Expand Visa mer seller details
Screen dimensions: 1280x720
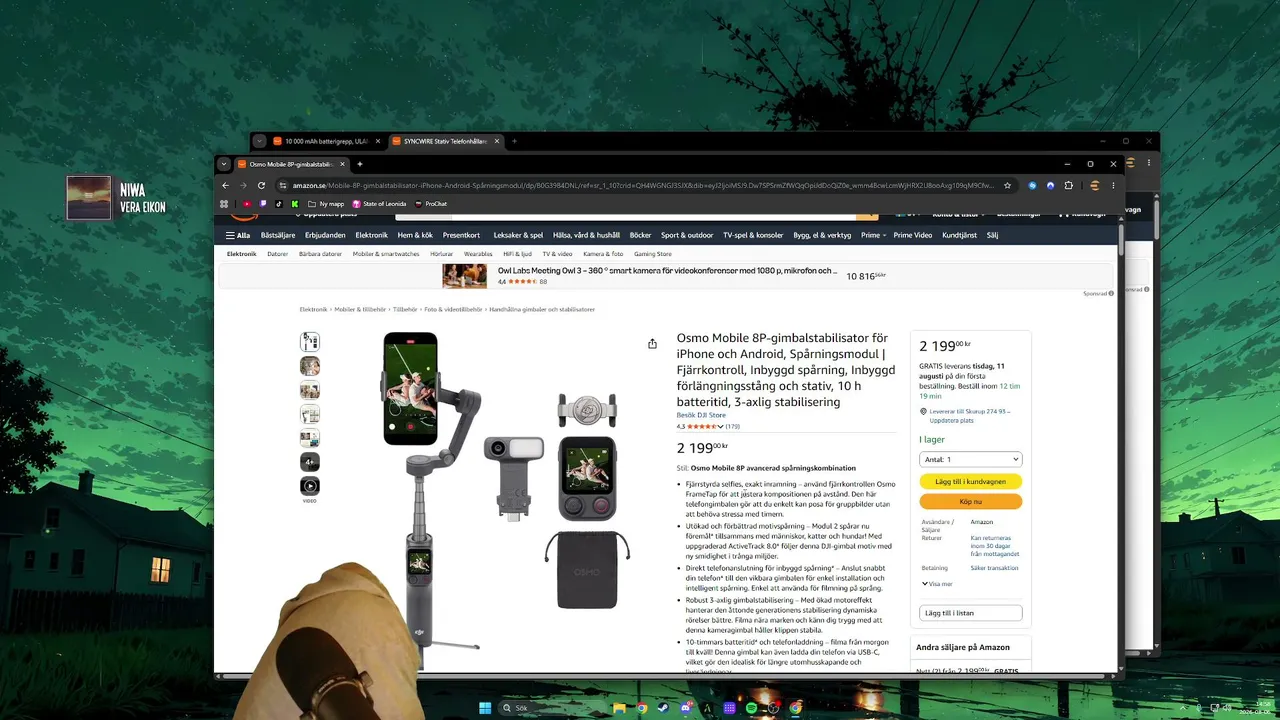tap(937, 584)
